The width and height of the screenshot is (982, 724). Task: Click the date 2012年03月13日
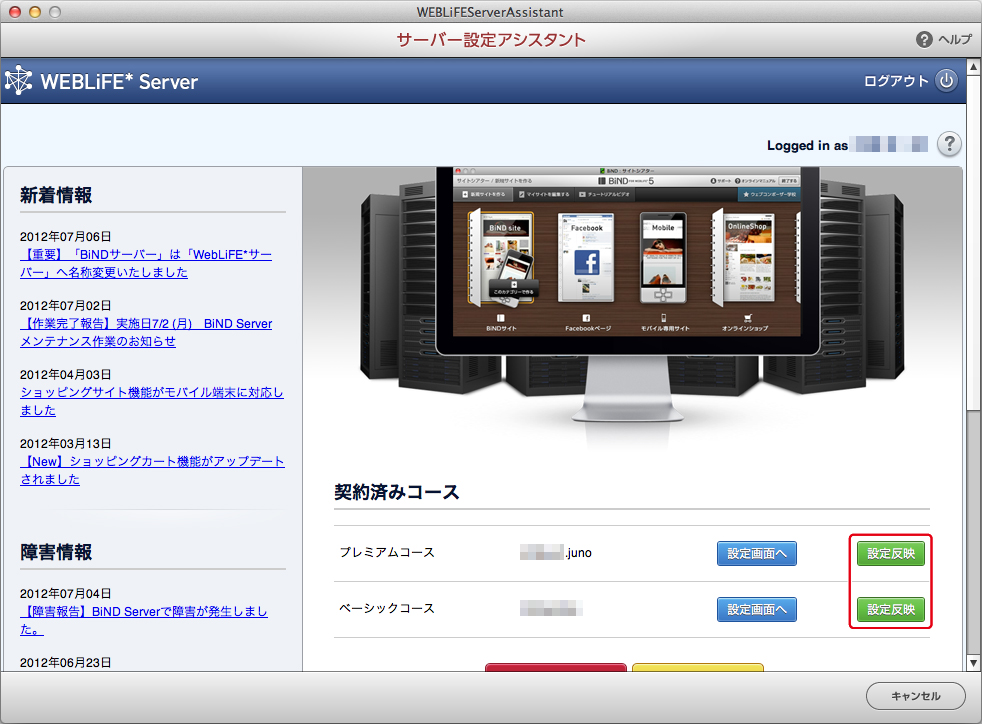[x=65, y=443]
